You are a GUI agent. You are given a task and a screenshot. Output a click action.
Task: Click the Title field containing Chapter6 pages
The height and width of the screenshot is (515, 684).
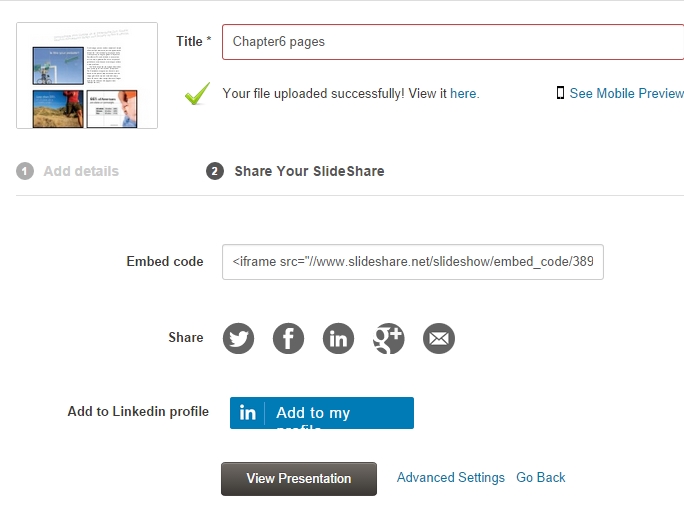(x=452, y=42)
